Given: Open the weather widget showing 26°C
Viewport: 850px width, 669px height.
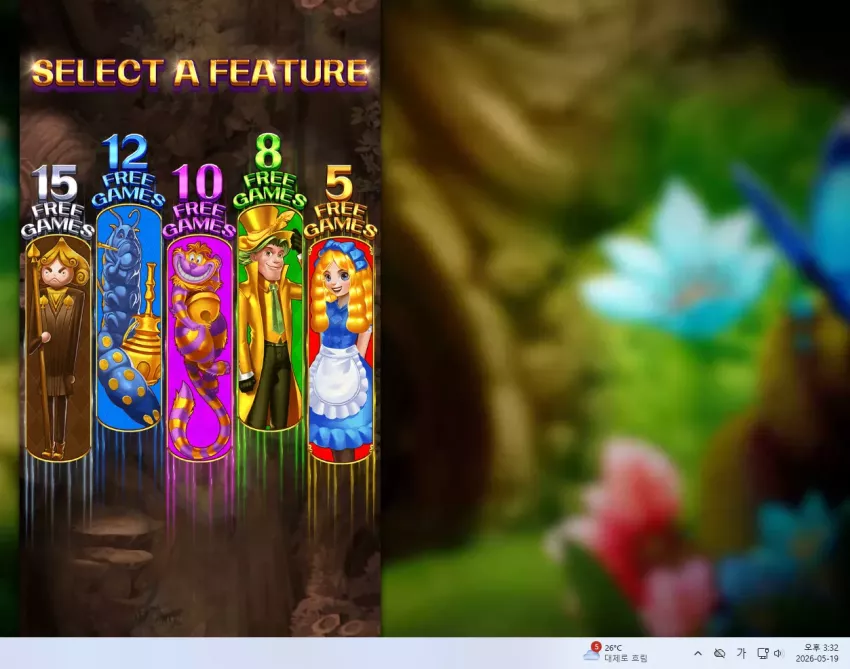Looking at the screenshot, I should pos(615,653).
